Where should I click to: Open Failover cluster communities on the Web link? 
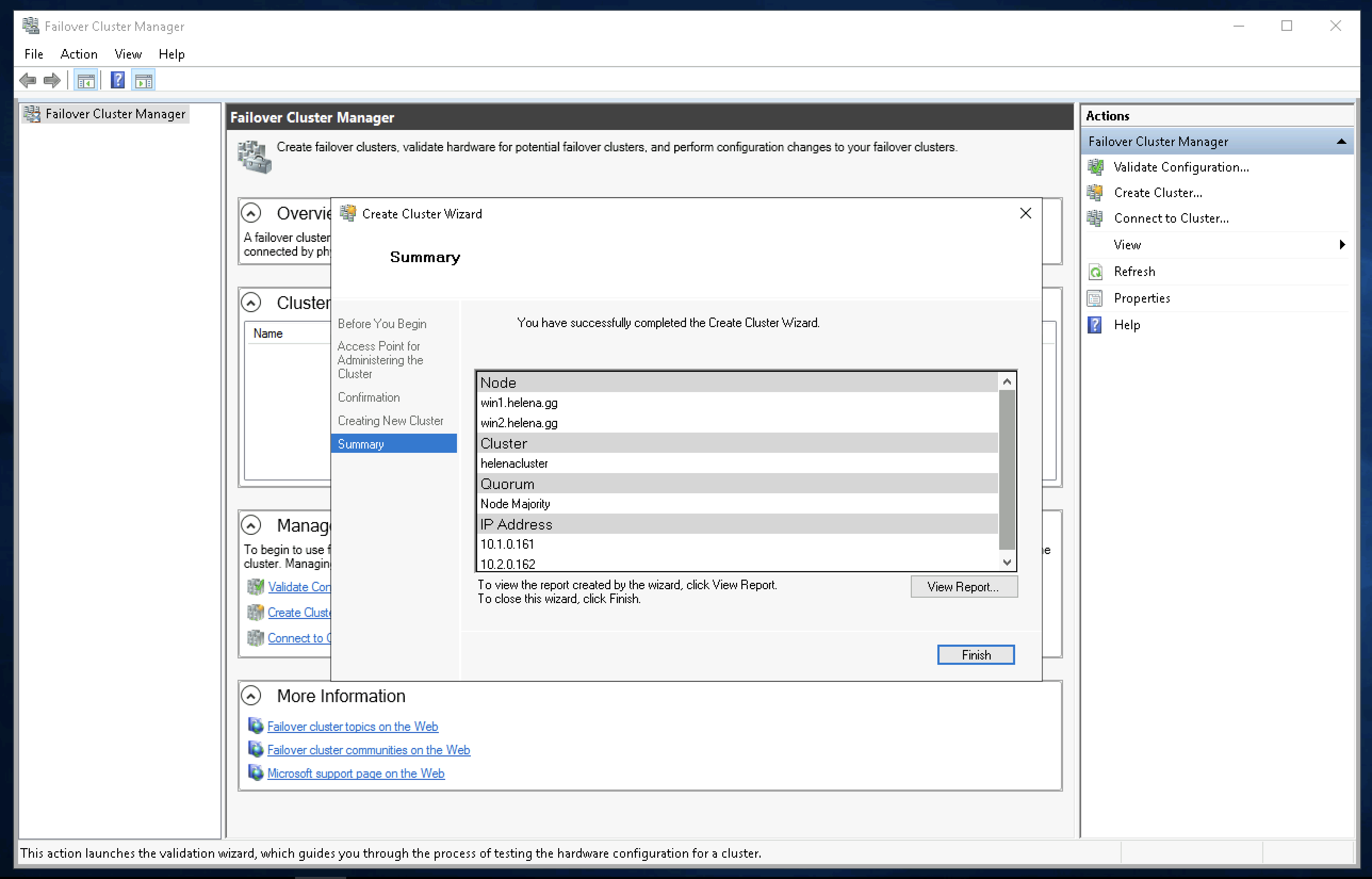coord(369,750)
